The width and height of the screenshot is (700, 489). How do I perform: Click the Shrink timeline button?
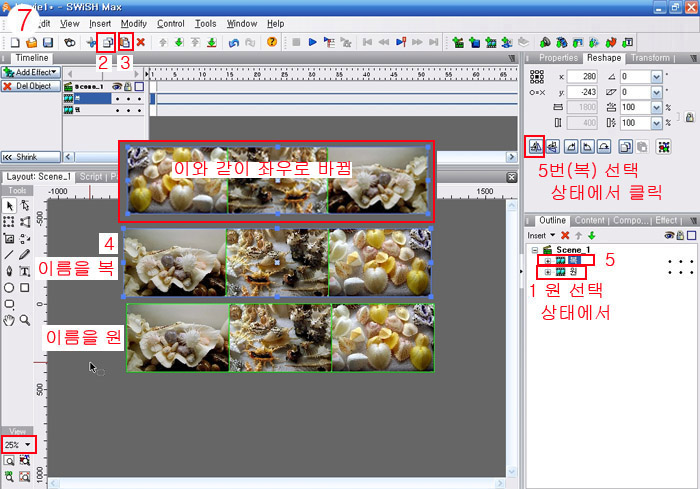[x=31, y=157]
